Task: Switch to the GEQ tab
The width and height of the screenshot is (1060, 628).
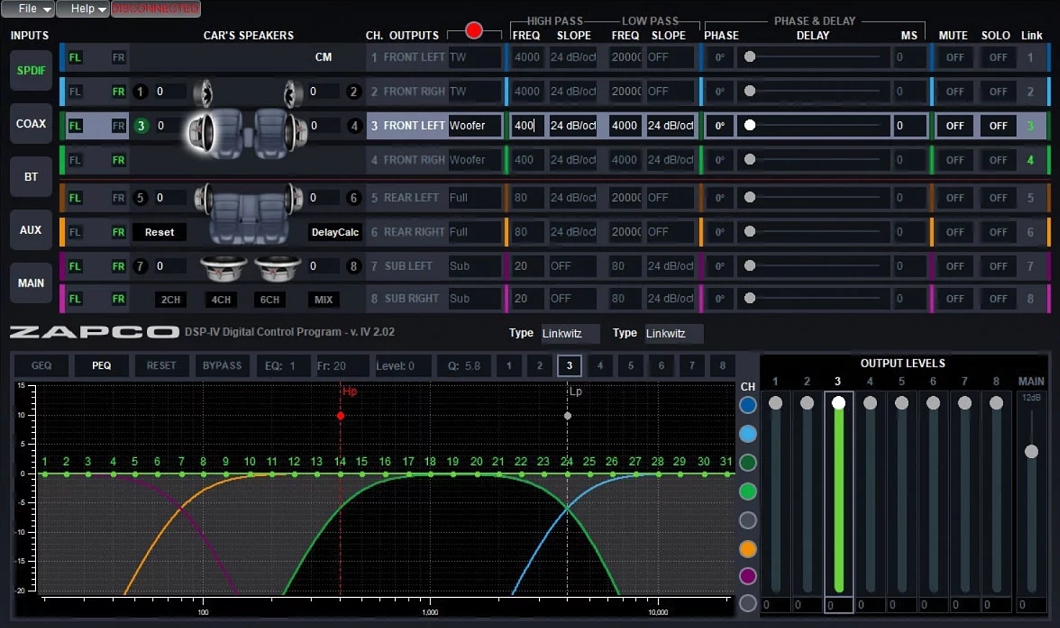Action: click(x=41, y=366)
